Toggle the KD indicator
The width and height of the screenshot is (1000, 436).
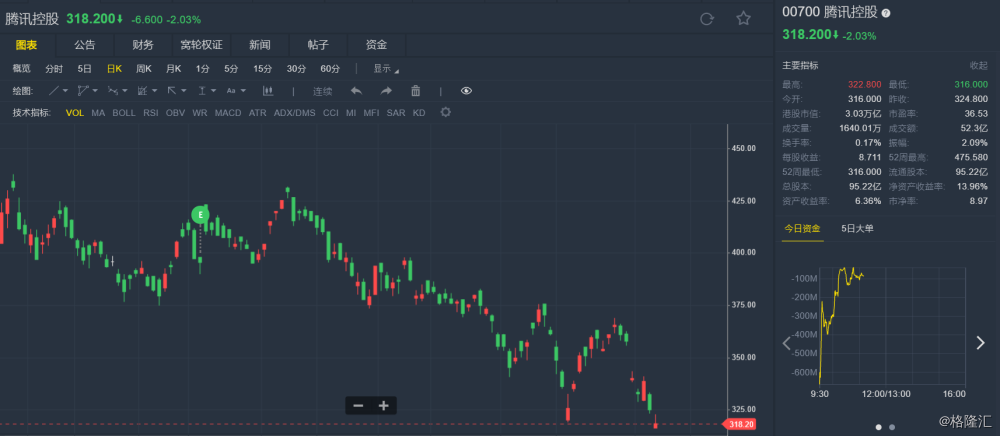pyautogui.click(x=419, y=113)
